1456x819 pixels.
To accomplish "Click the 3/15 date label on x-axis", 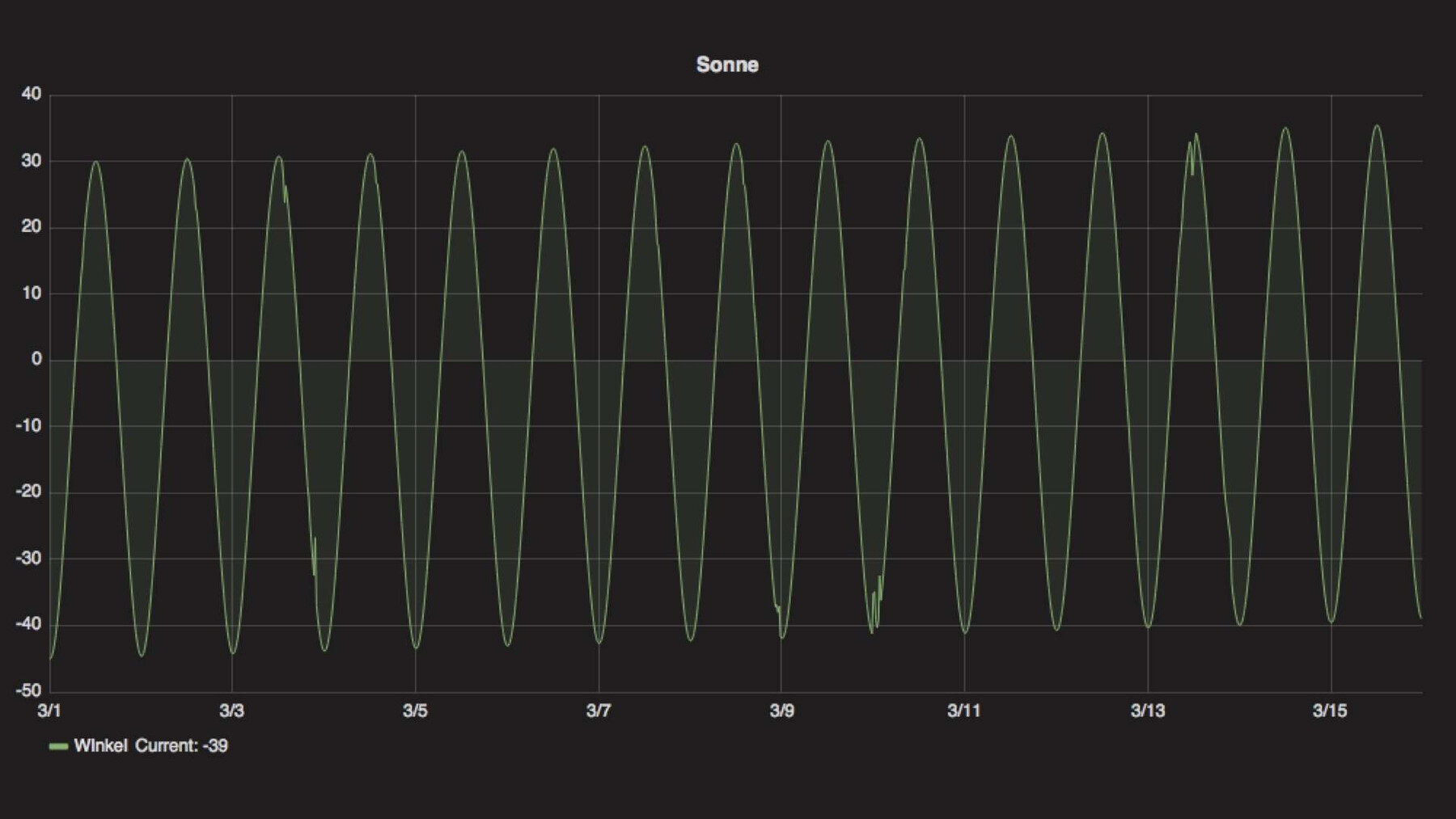I will click(x=1330, y=711).
